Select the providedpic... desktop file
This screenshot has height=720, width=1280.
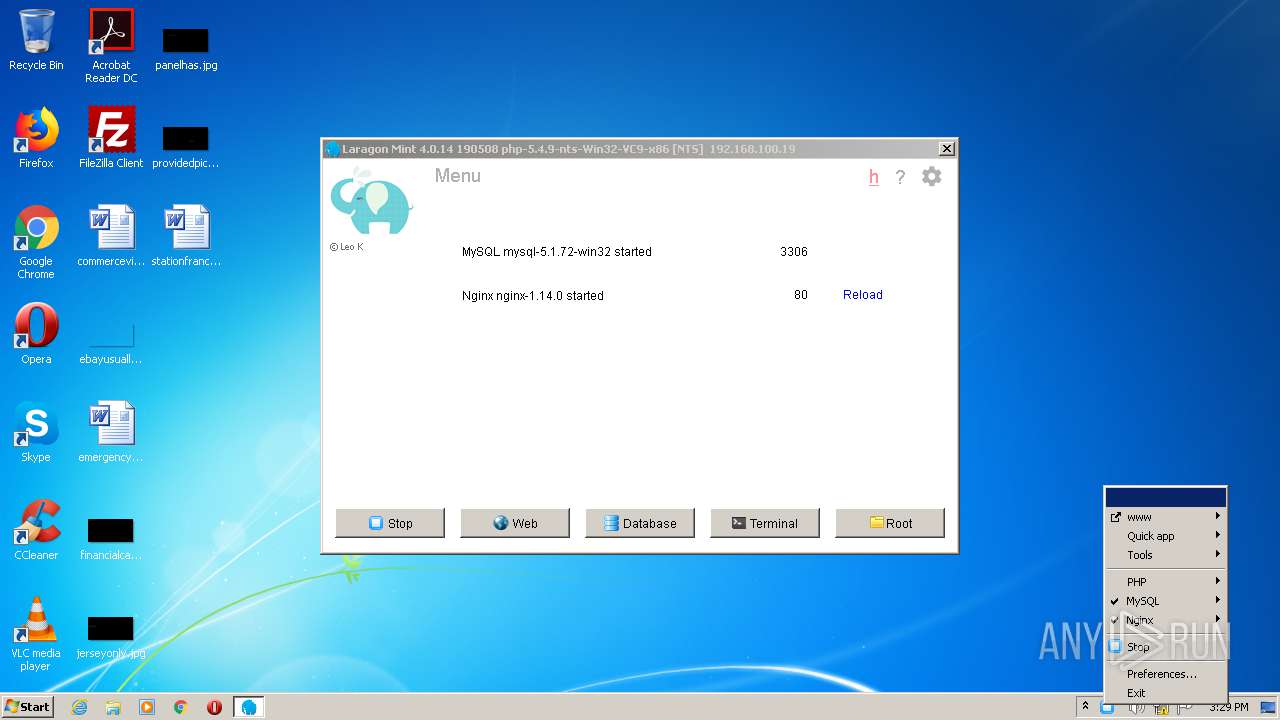186,145
